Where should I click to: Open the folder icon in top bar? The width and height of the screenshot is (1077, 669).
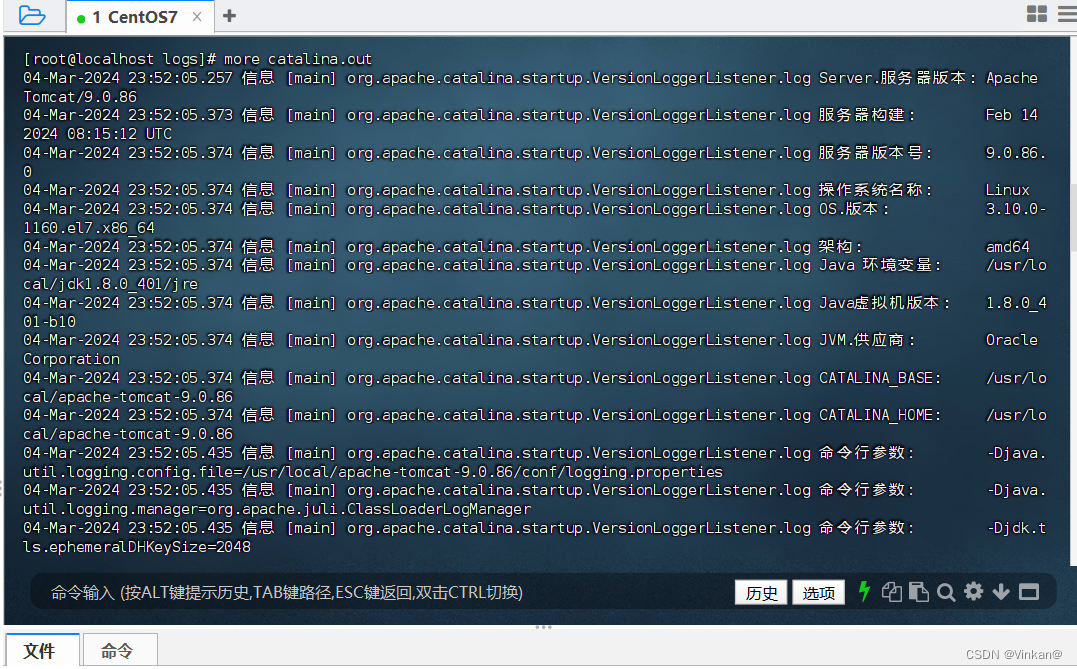click(32, 15)
